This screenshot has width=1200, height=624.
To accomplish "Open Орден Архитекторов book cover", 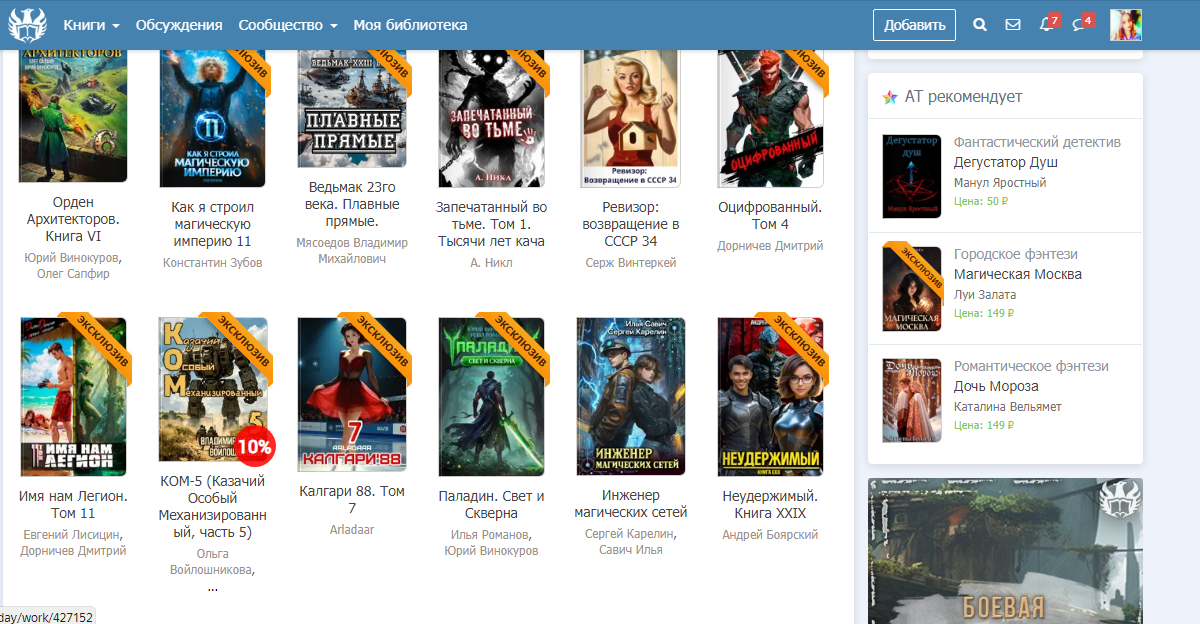I will [73, 115].
